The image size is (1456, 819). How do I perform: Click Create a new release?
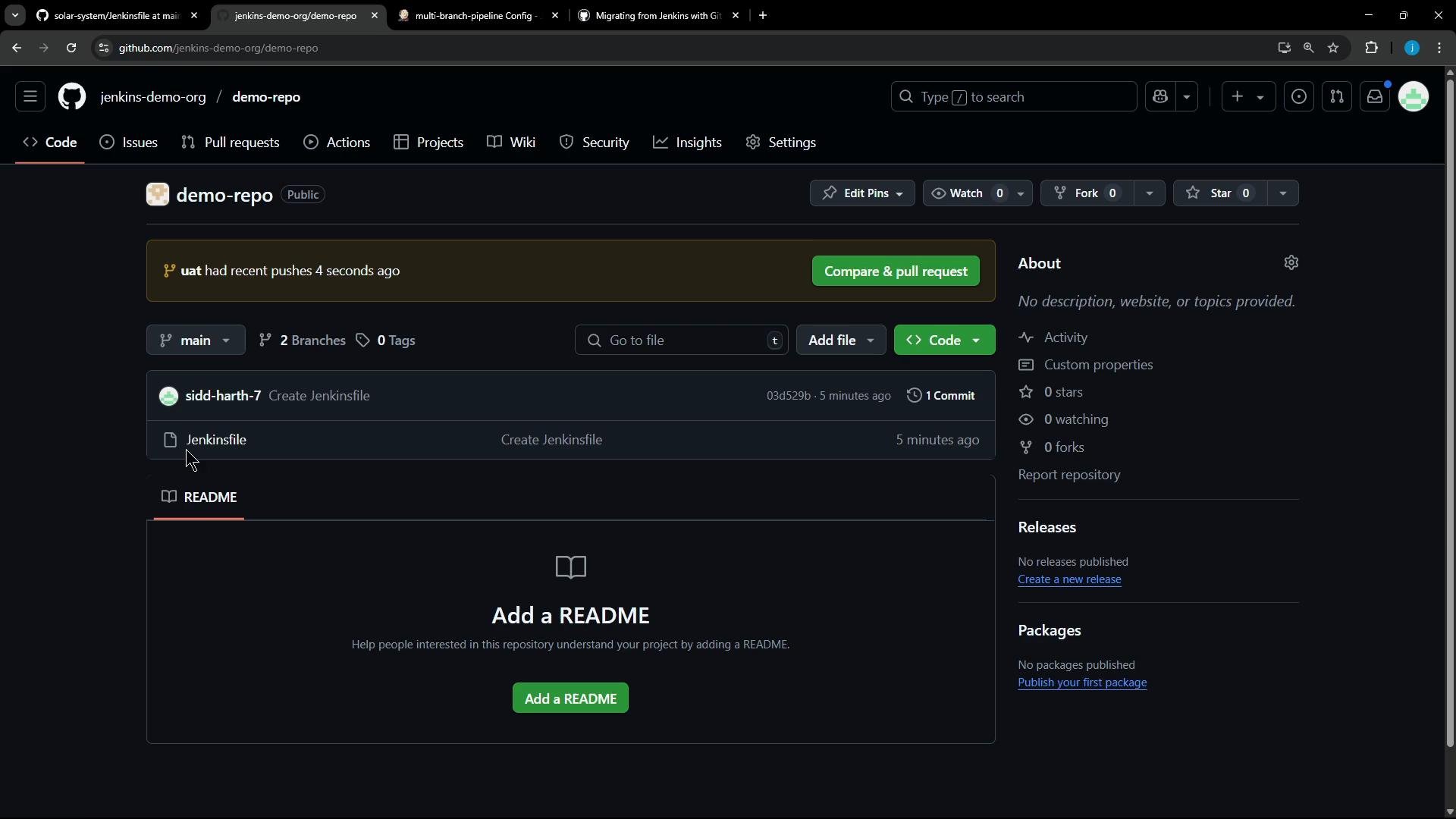click(1069, 579)
